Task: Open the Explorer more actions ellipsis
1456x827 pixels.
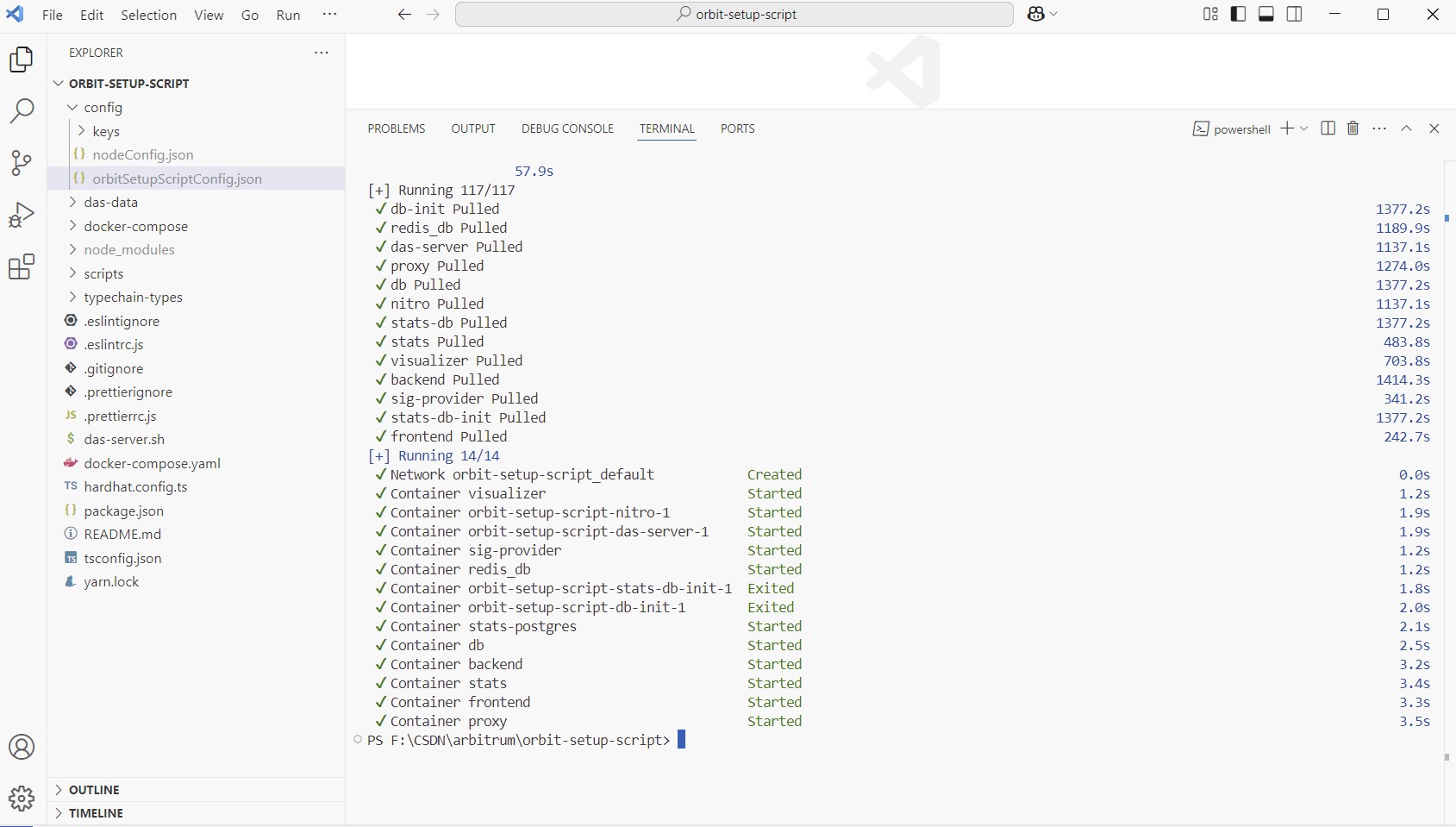Action: pos(322,53)
